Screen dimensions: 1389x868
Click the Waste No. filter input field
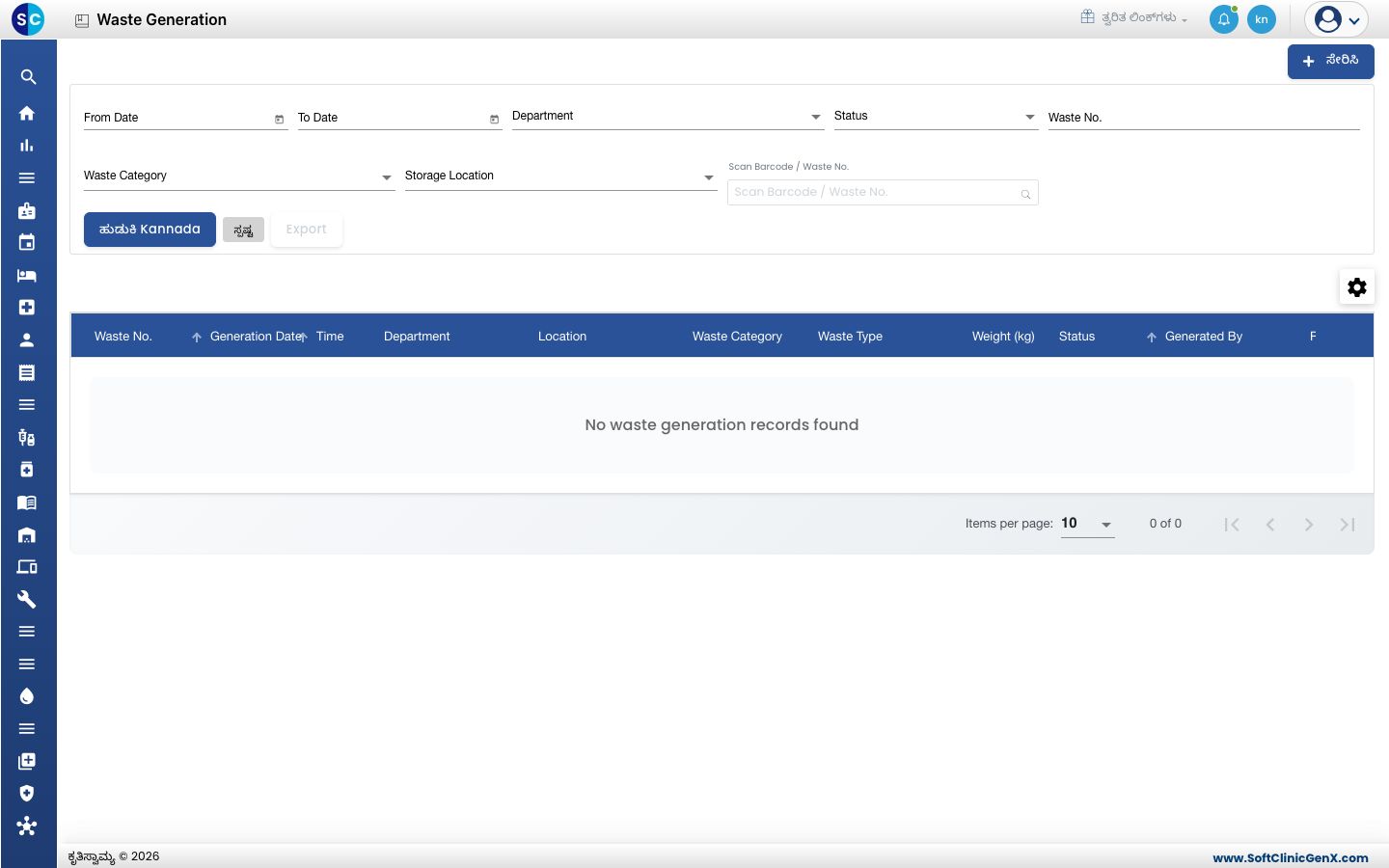(x=1204, y=118)
